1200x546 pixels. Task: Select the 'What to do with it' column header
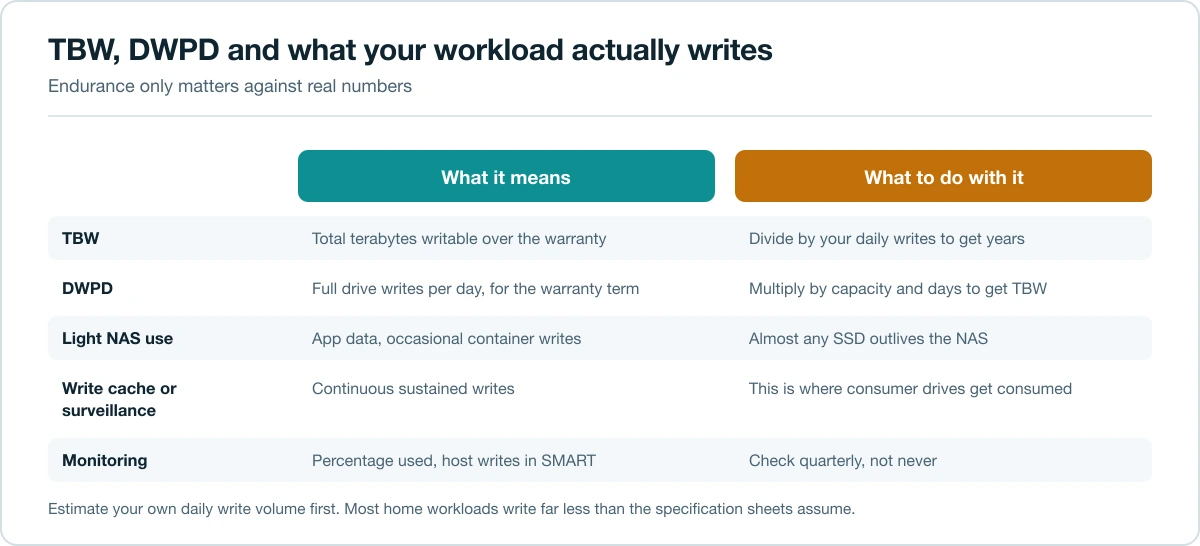[943, 177]
